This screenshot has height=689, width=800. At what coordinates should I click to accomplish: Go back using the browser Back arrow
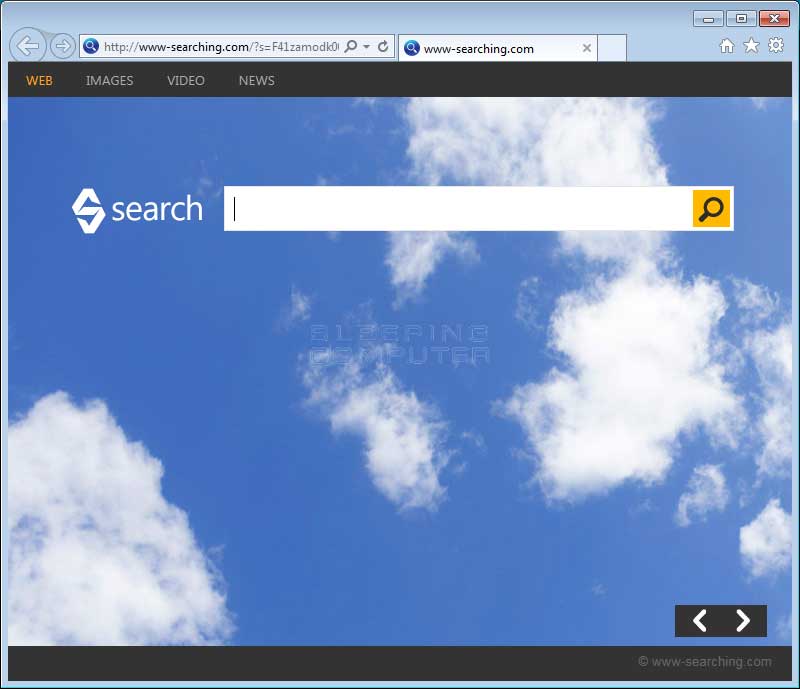28,46
